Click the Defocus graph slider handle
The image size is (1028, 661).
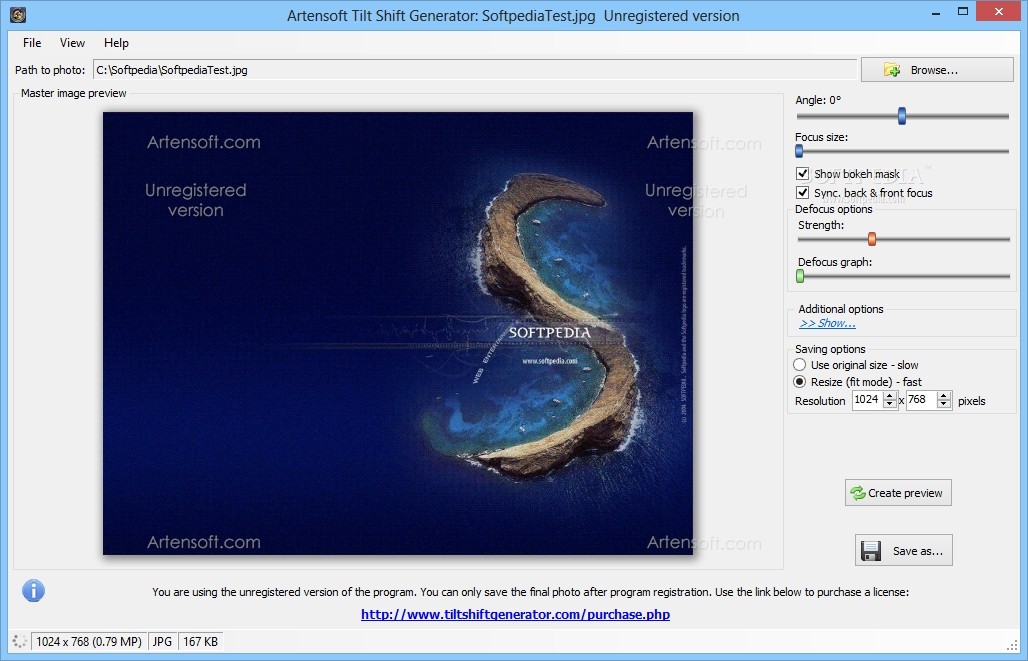pos(800,276)
